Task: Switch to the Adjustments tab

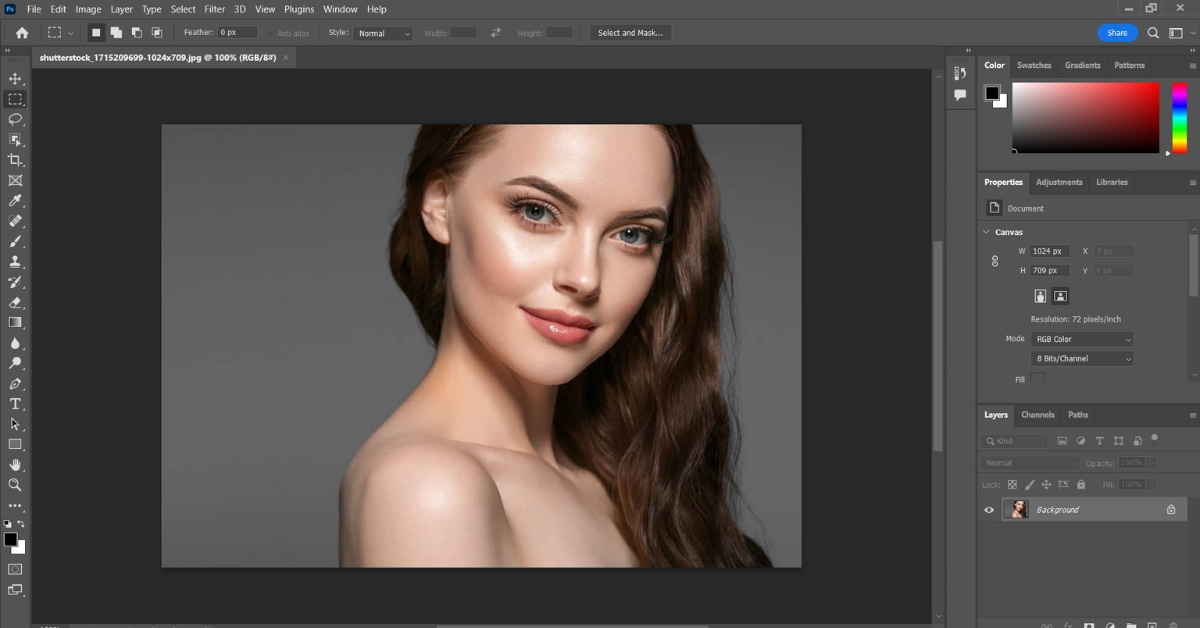Action: pyautogui.click(x=1059, y=182)
